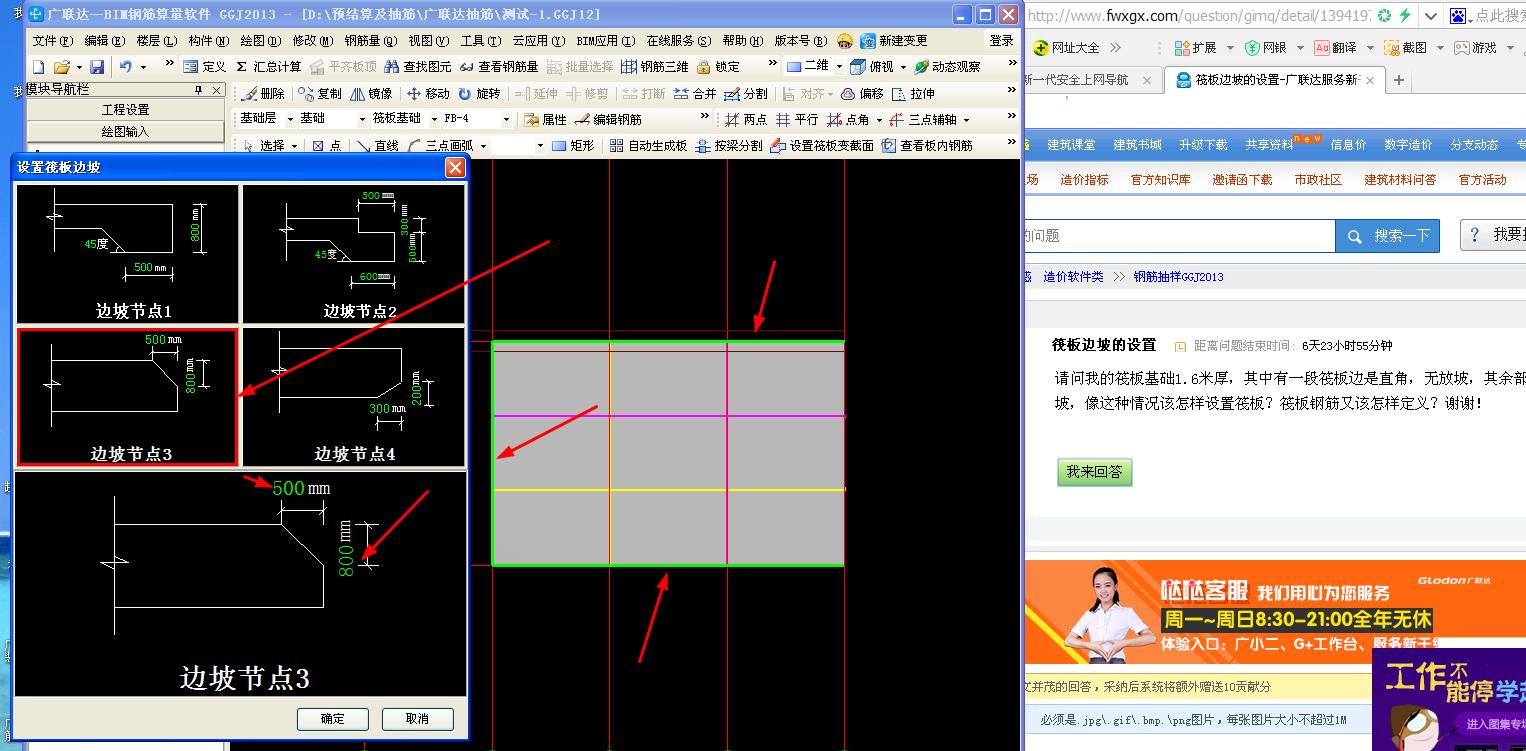Click the 分割 split tool
The height and width of the screenshot is (751, 1526).
click(x=746, y=94)
